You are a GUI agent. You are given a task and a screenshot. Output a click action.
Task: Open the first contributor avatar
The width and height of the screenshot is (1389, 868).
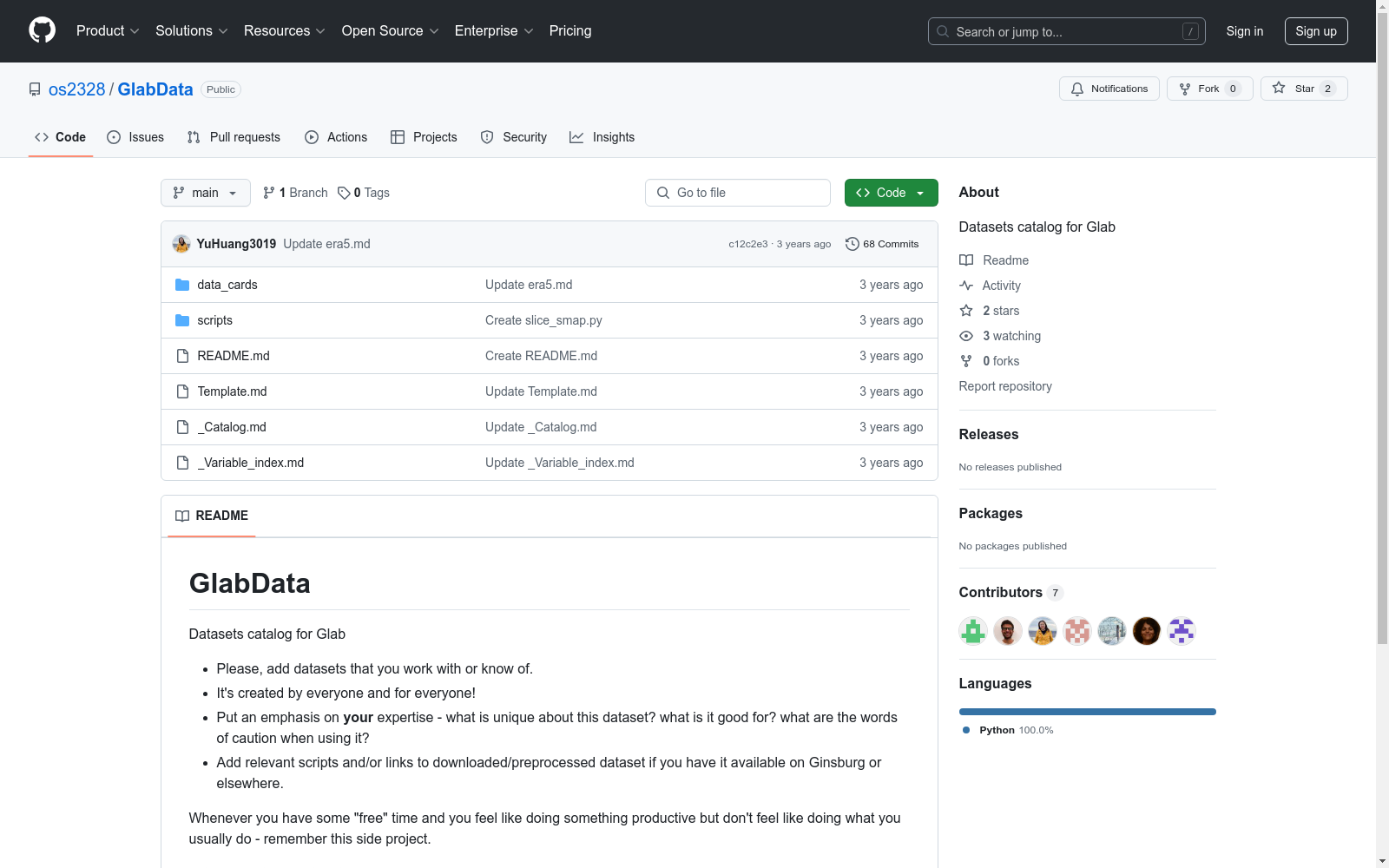coord(973,631)
